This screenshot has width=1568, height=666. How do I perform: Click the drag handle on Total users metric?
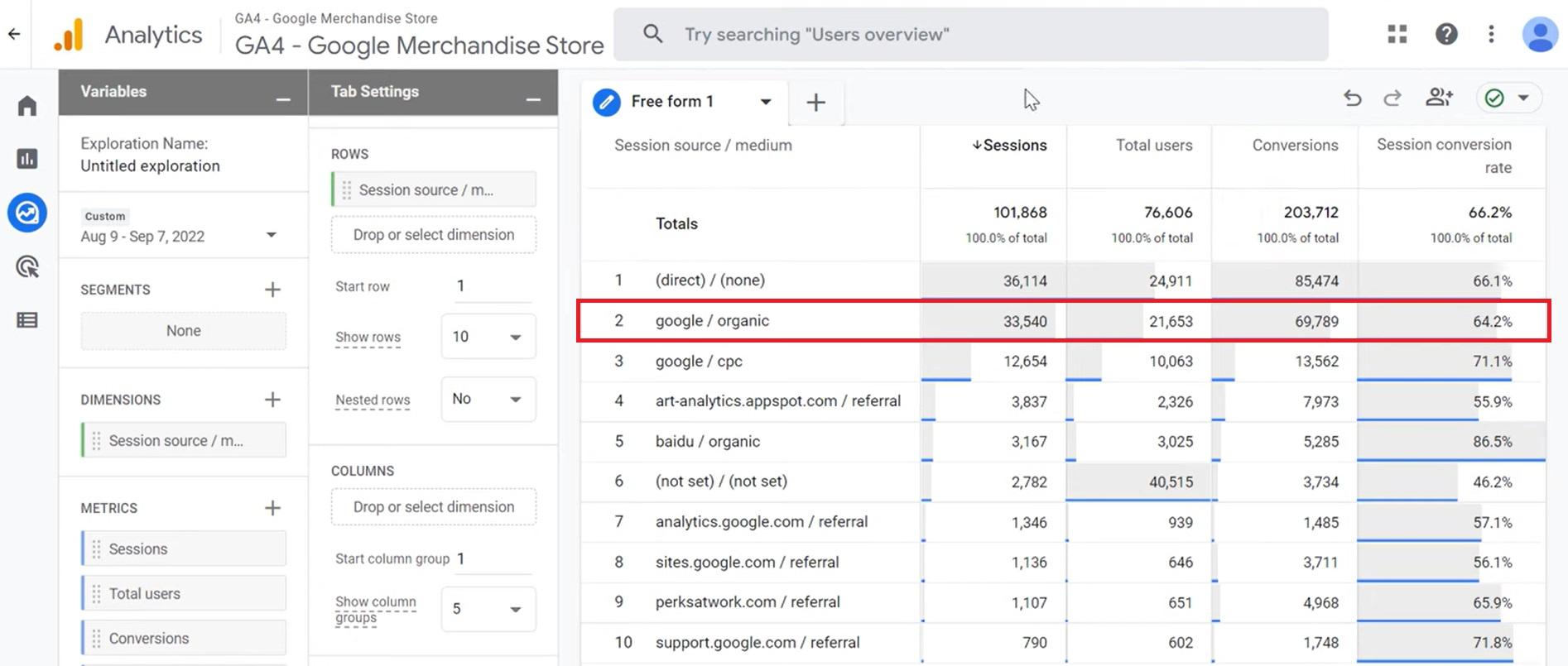coord(96,593)
